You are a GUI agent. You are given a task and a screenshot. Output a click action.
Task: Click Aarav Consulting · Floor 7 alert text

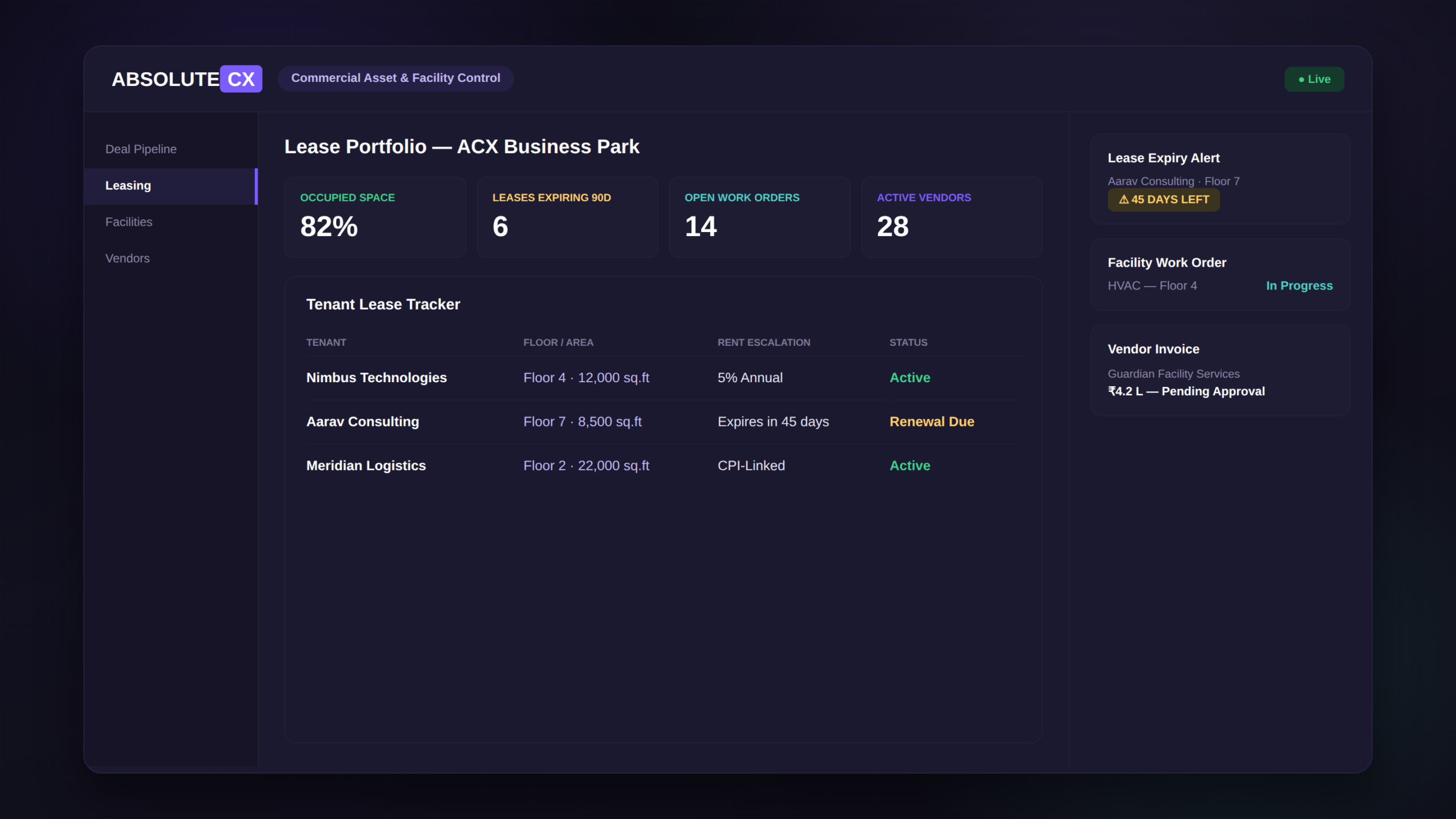(1174, 181)
